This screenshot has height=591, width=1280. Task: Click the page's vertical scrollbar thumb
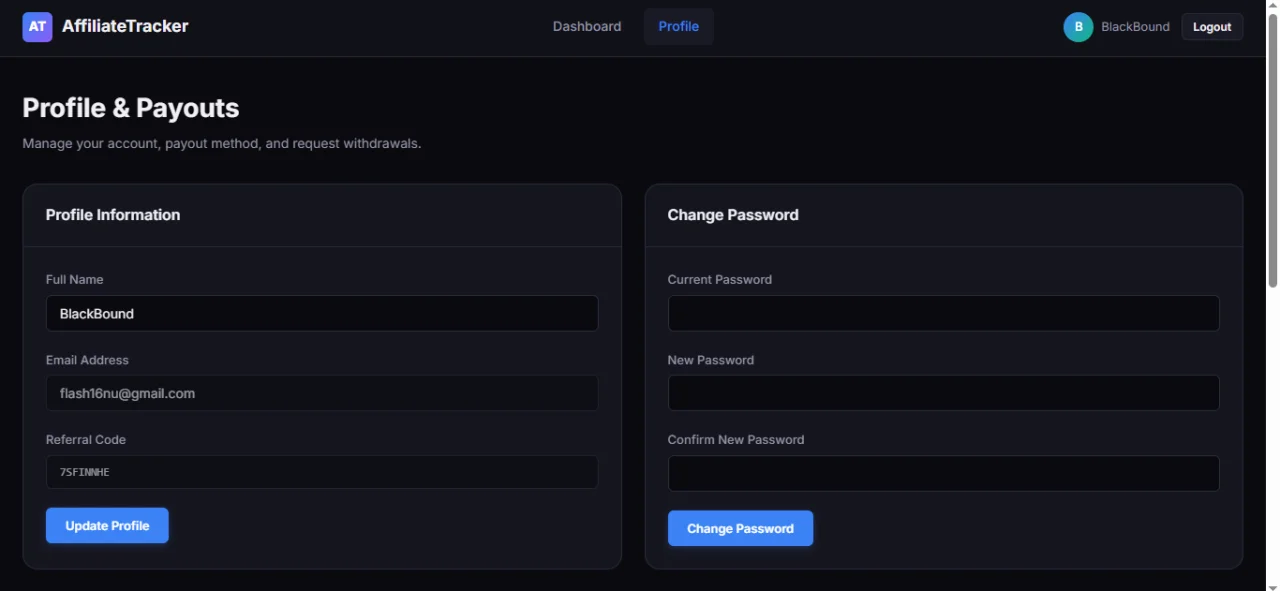click(x=1272, y=150)
